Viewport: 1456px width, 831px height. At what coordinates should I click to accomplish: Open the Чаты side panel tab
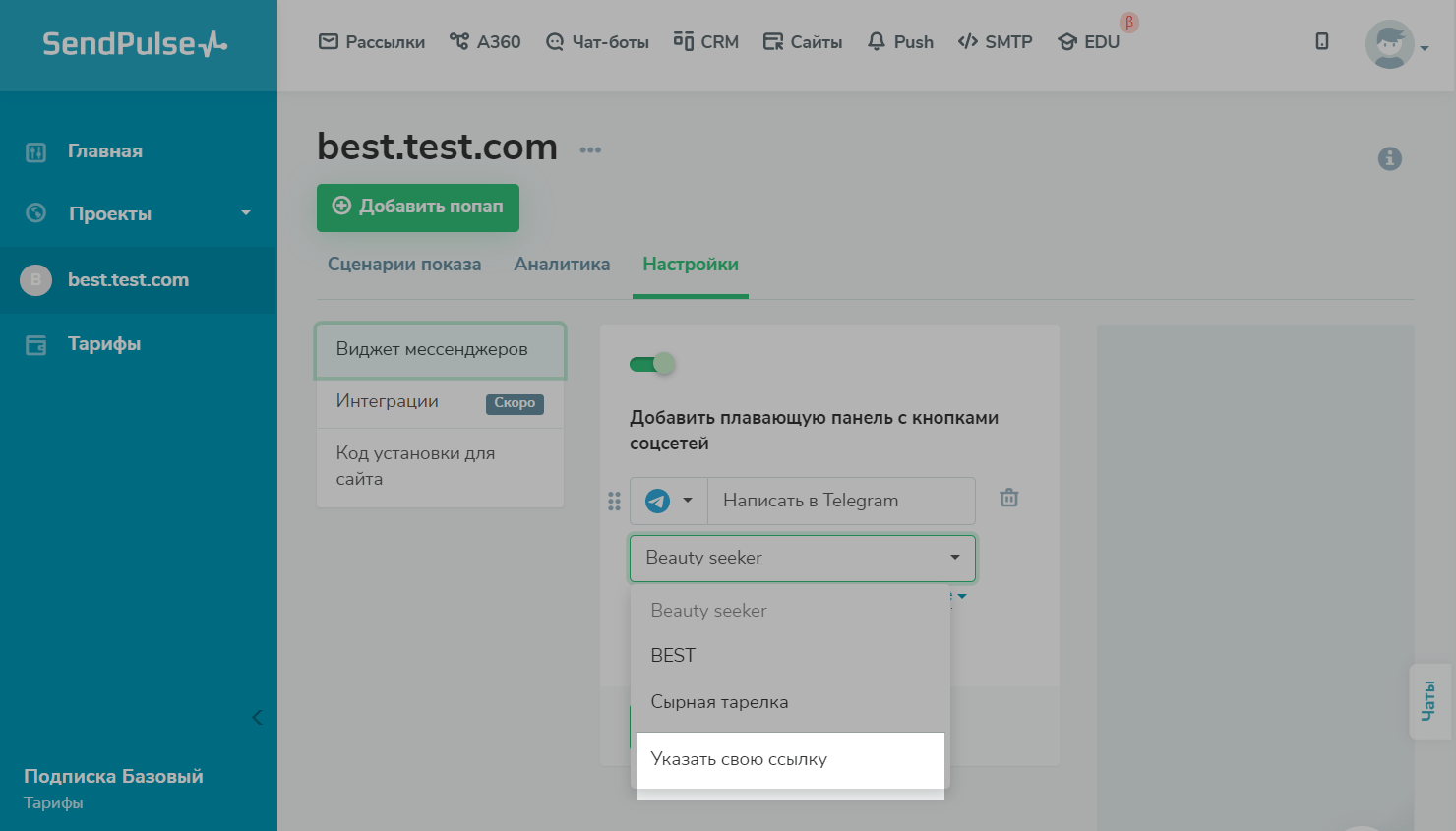tap(1428, 700)
